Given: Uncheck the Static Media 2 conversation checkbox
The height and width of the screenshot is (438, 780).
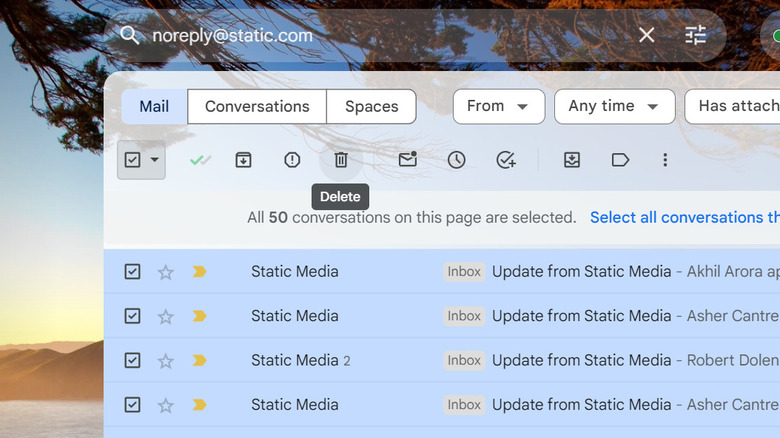Looking at the screenshot, I should point(132,360).
